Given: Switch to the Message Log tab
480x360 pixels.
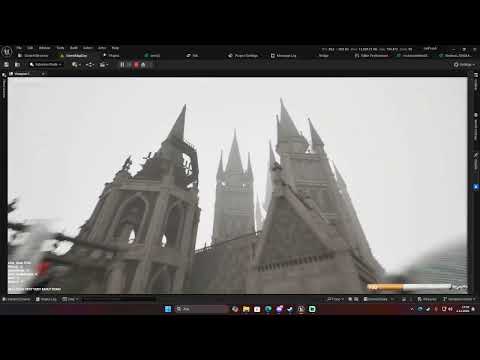Looking at the screenshot, I should (283, 56).
